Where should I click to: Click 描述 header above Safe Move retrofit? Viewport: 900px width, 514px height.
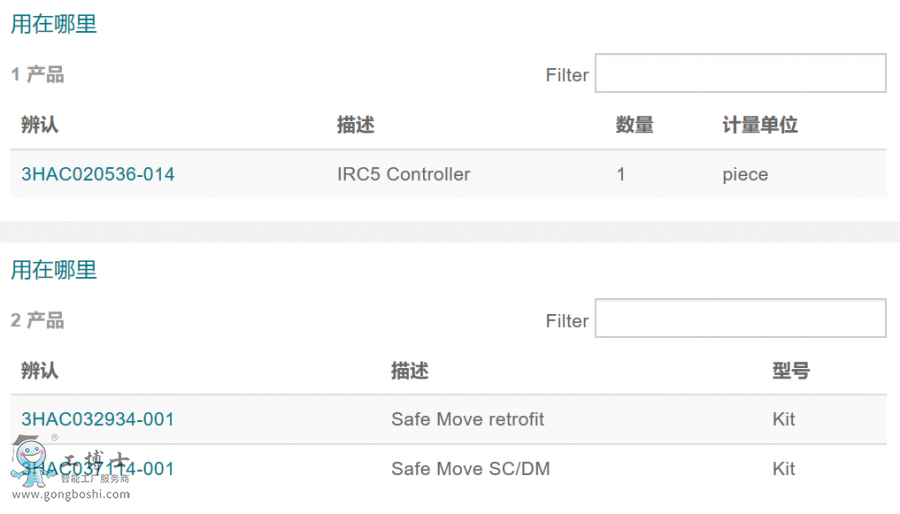pos(409,371)
